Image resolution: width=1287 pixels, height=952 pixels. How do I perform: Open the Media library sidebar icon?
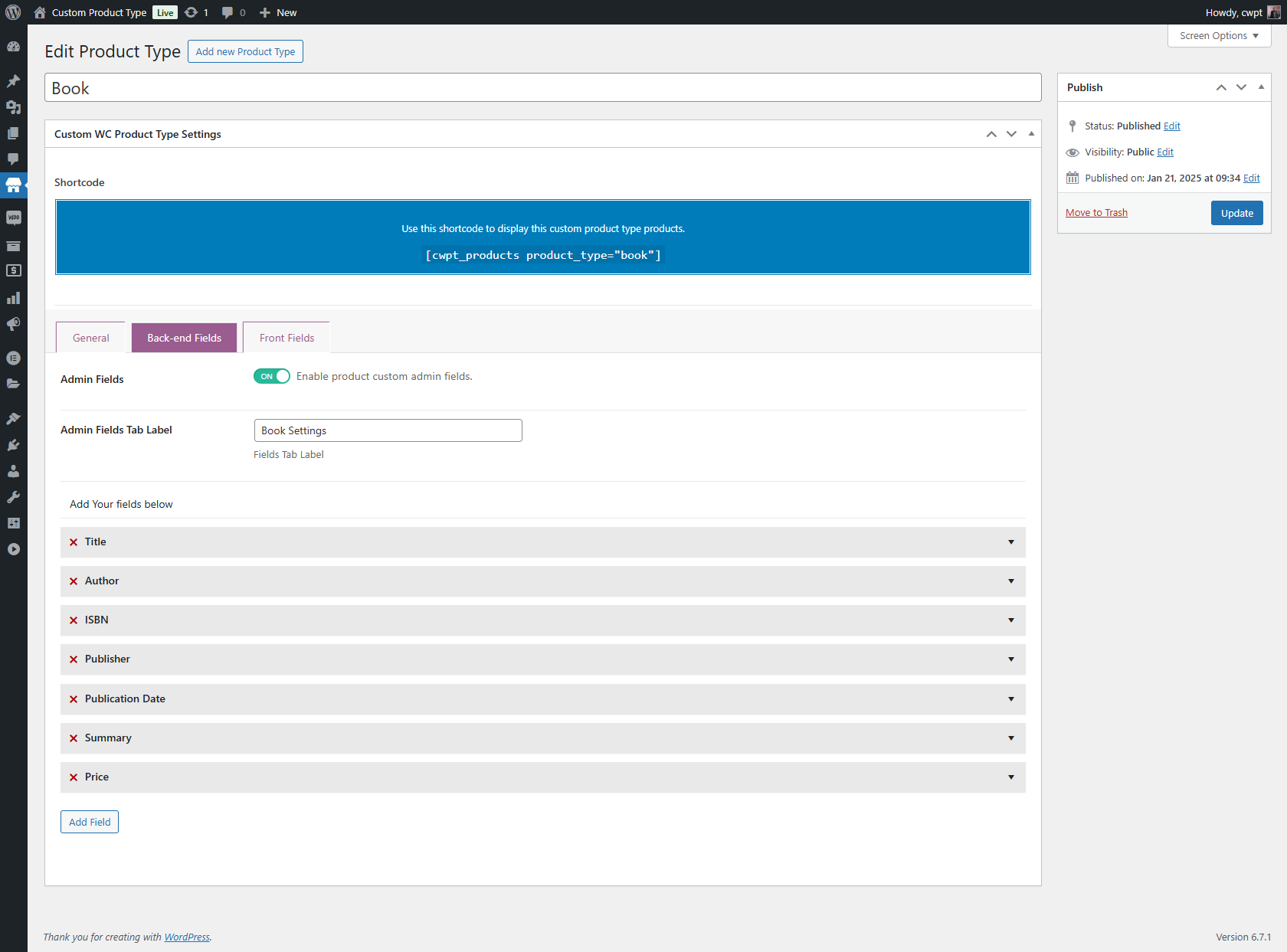[13, 107]
